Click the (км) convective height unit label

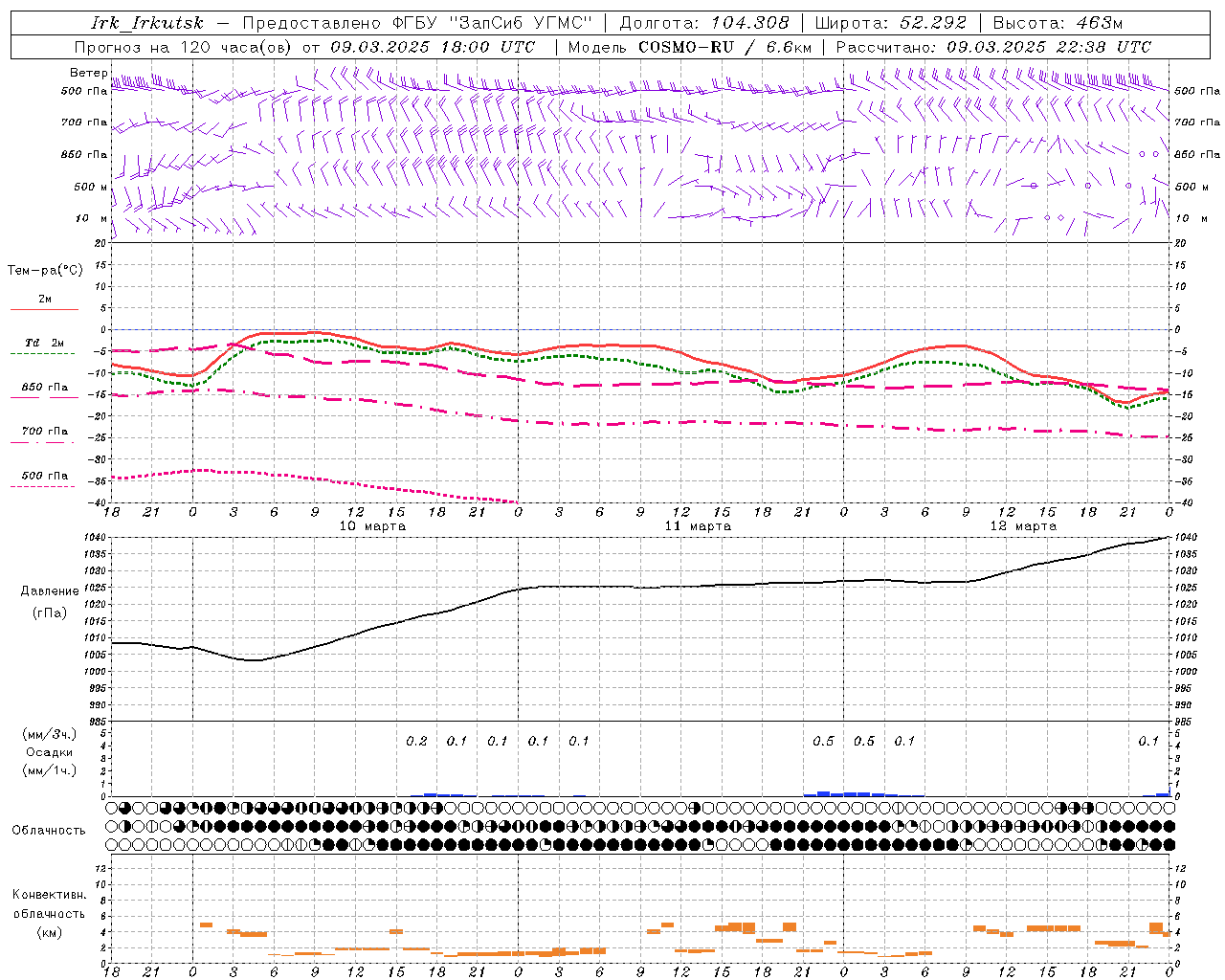pyautogui.click(x=49, y=932)
